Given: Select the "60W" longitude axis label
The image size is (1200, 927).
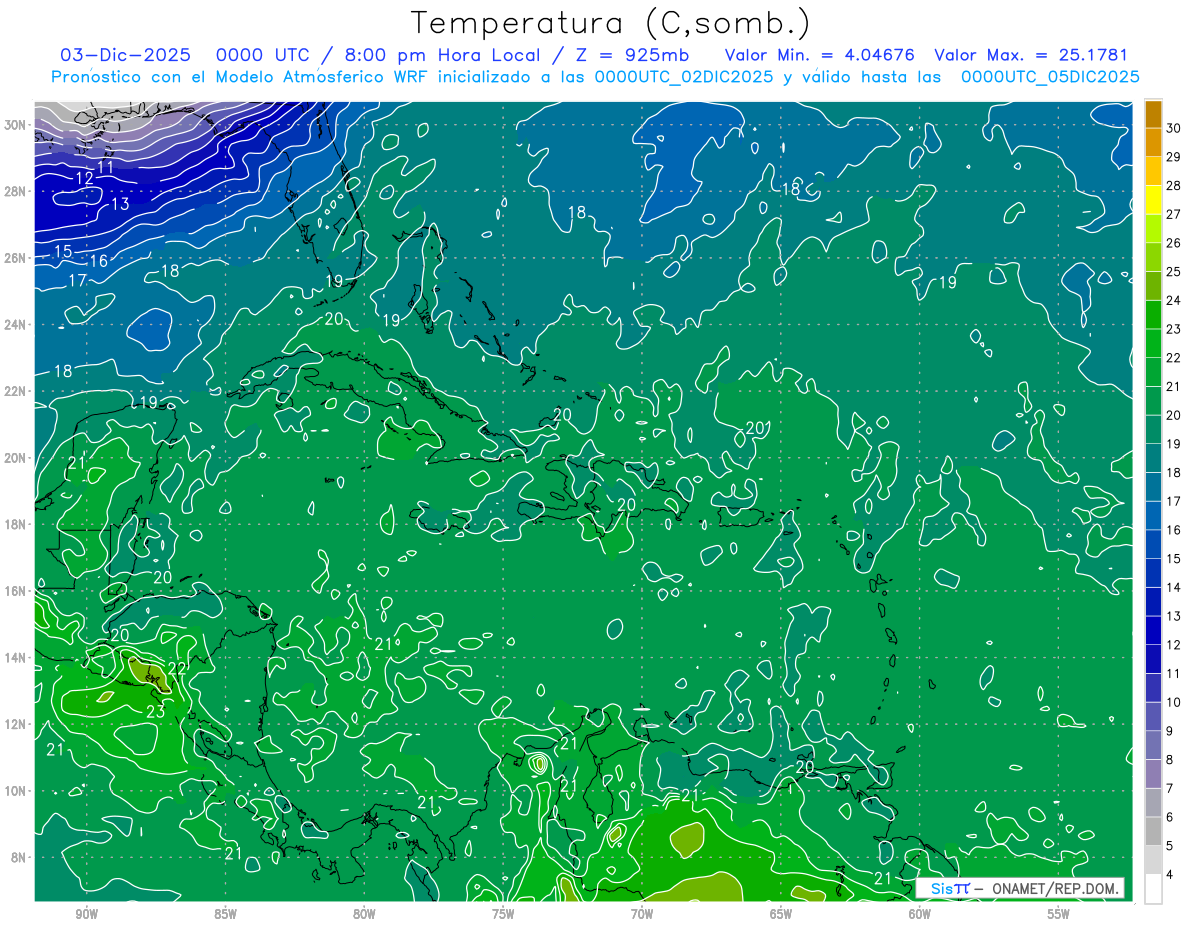Looking at the screenshot, I should coord(920,914).
